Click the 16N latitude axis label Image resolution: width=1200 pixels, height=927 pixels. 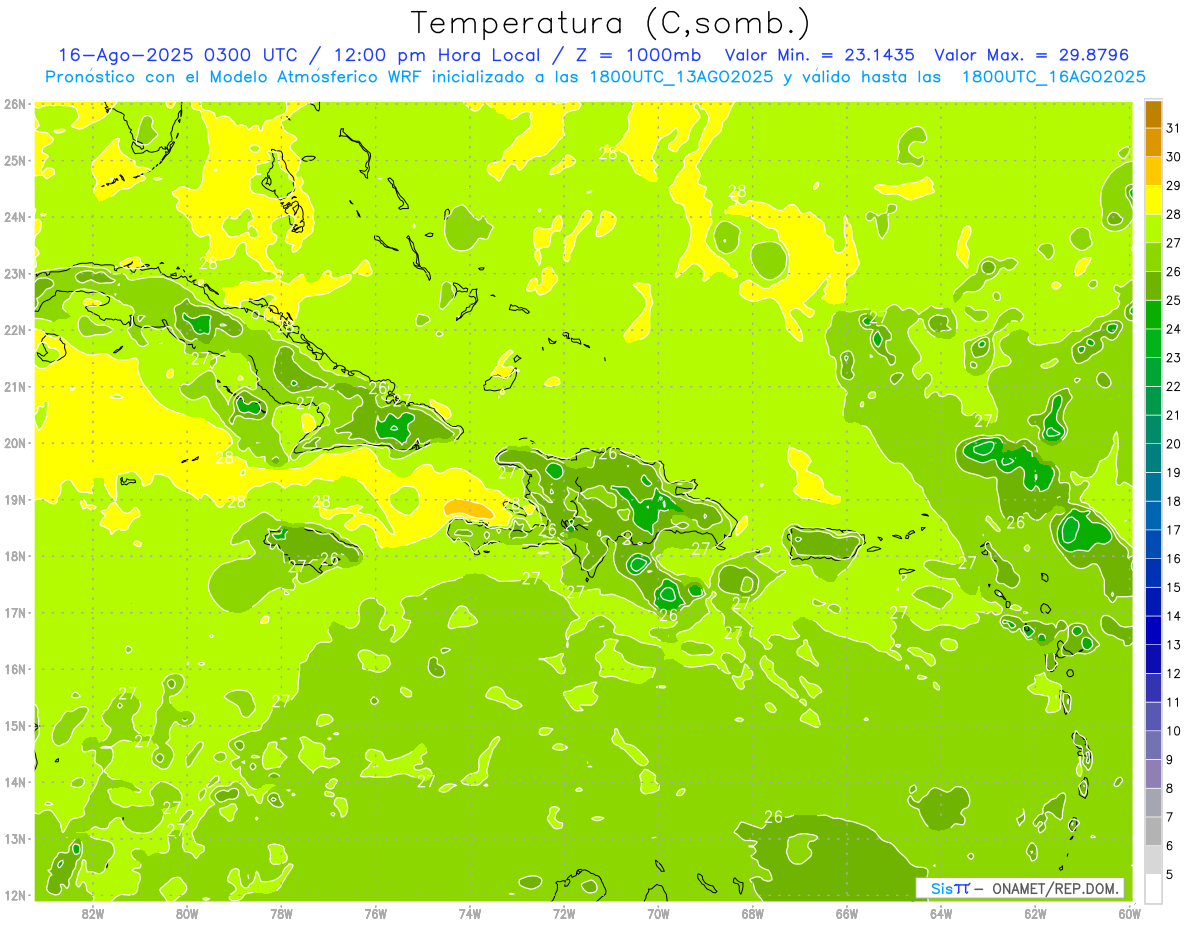(14, 669)
